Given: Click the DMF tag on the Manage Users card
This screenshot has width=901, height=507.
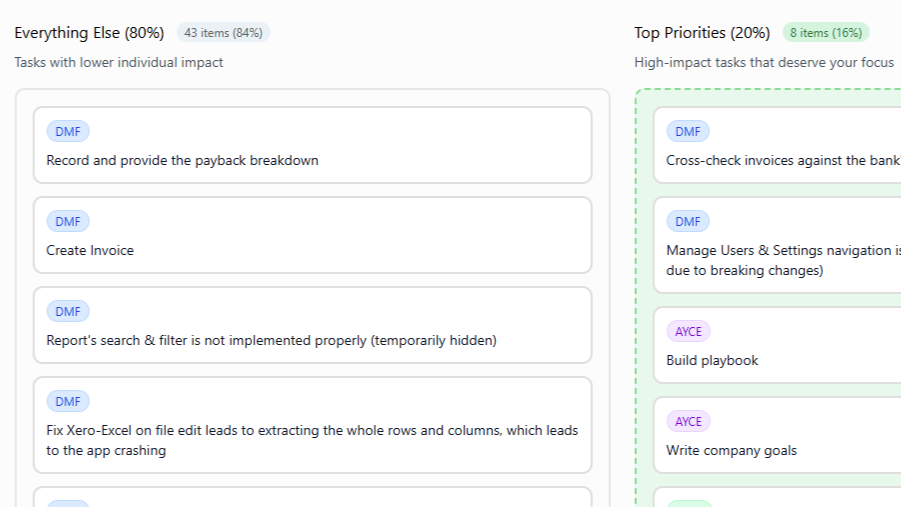Looking at the screenshot, I should pyautogui.click(x=688, y=221).
